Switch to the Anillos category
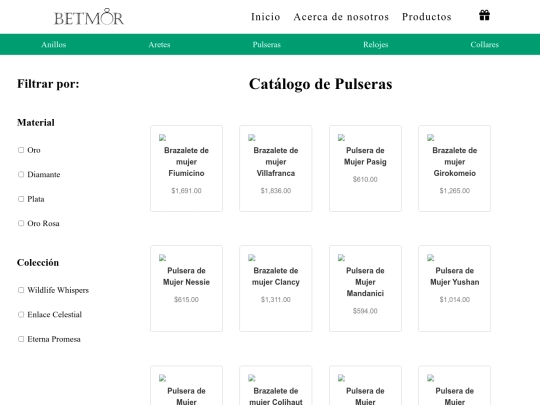The height and width of the screenshot is (405, 540). (x=54, y=44)
